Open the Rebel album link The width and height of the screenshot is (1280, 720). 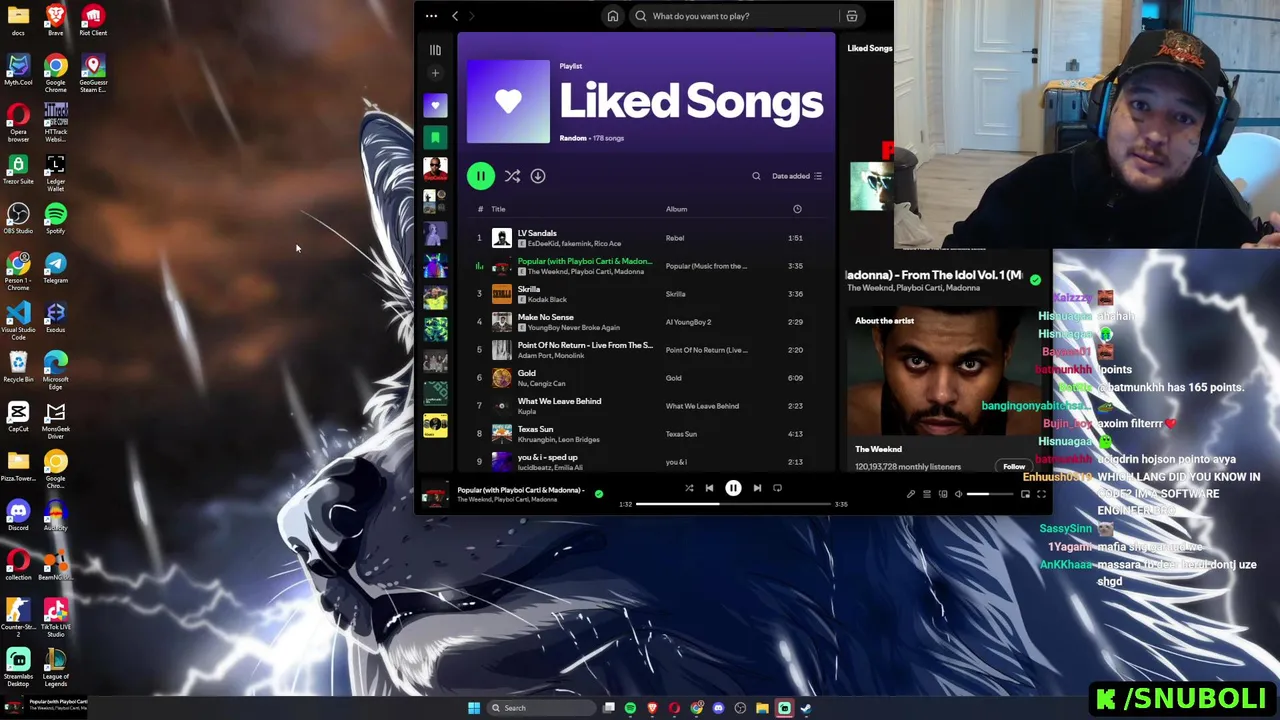pyautogui.click(x=675, y=238)
